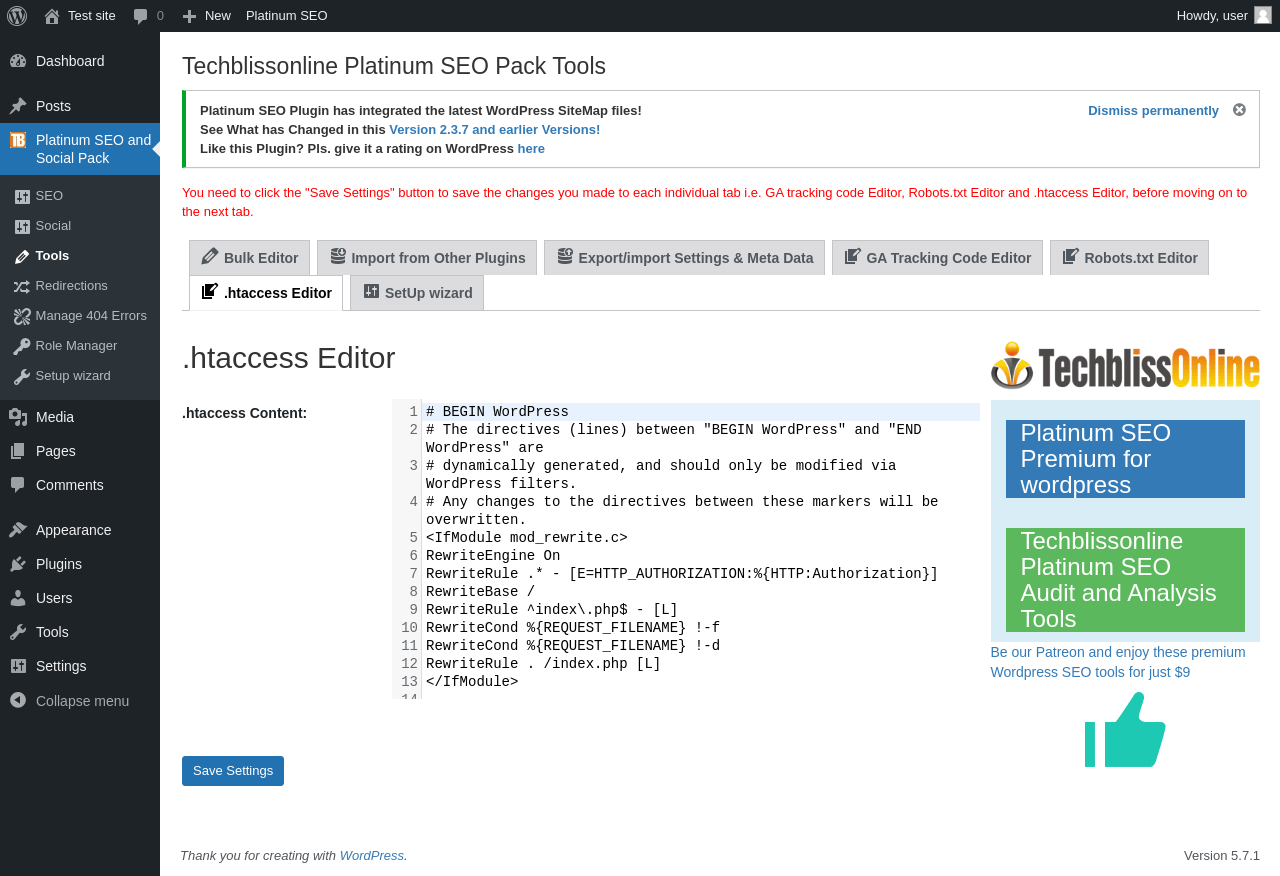This screenshot has width=1280, height=876.
Task: Open the Test site menu
Action: (x=80, y=16)
